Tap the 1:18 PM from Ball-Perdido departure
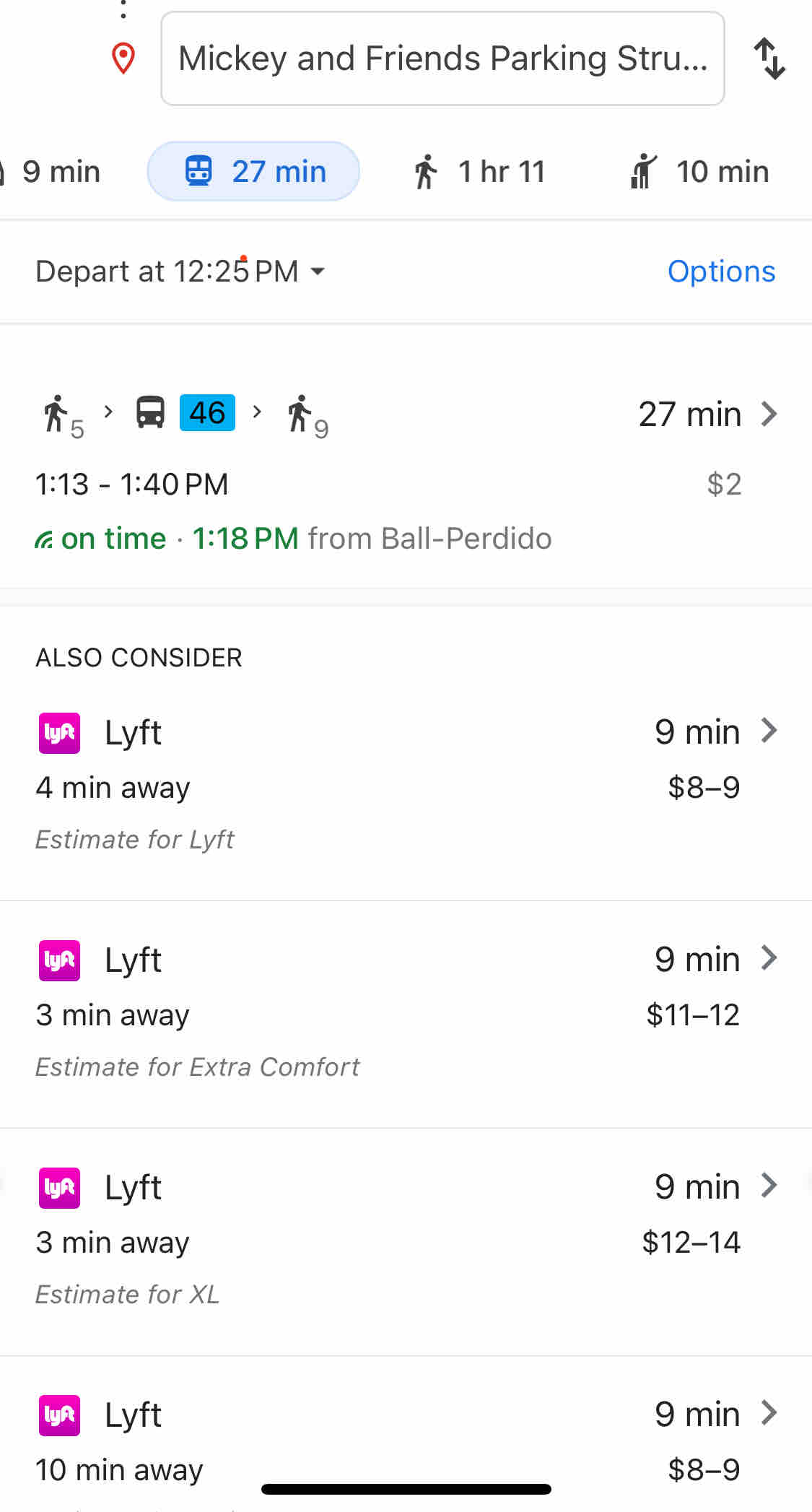Screen dimensions: 812x1512 pos(372,539)
